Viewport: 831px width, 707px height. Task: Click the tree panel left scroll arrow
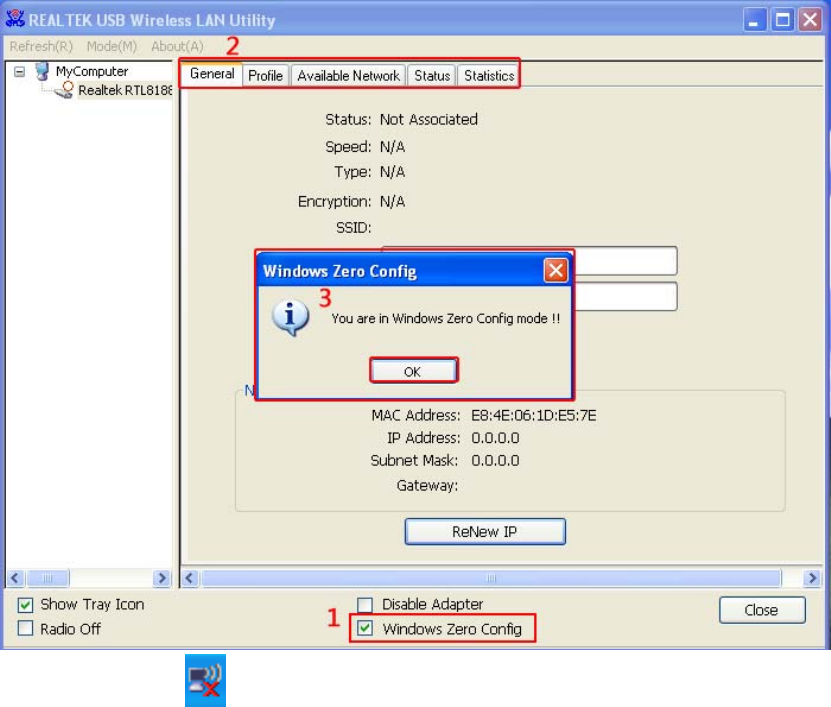(x=15, y=578)
